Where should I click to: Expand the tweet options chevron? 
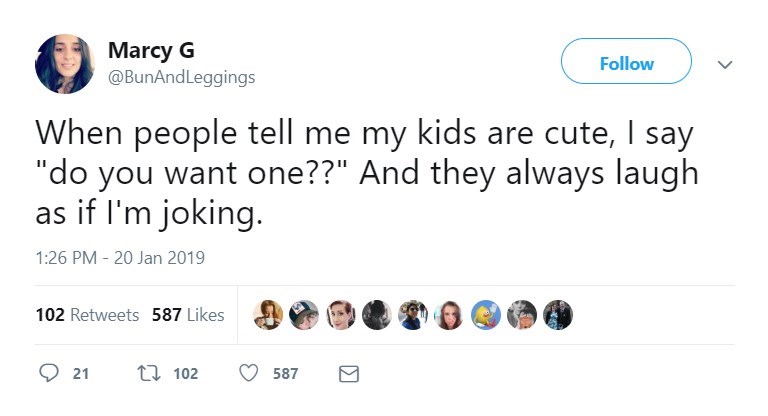[726, 62]
